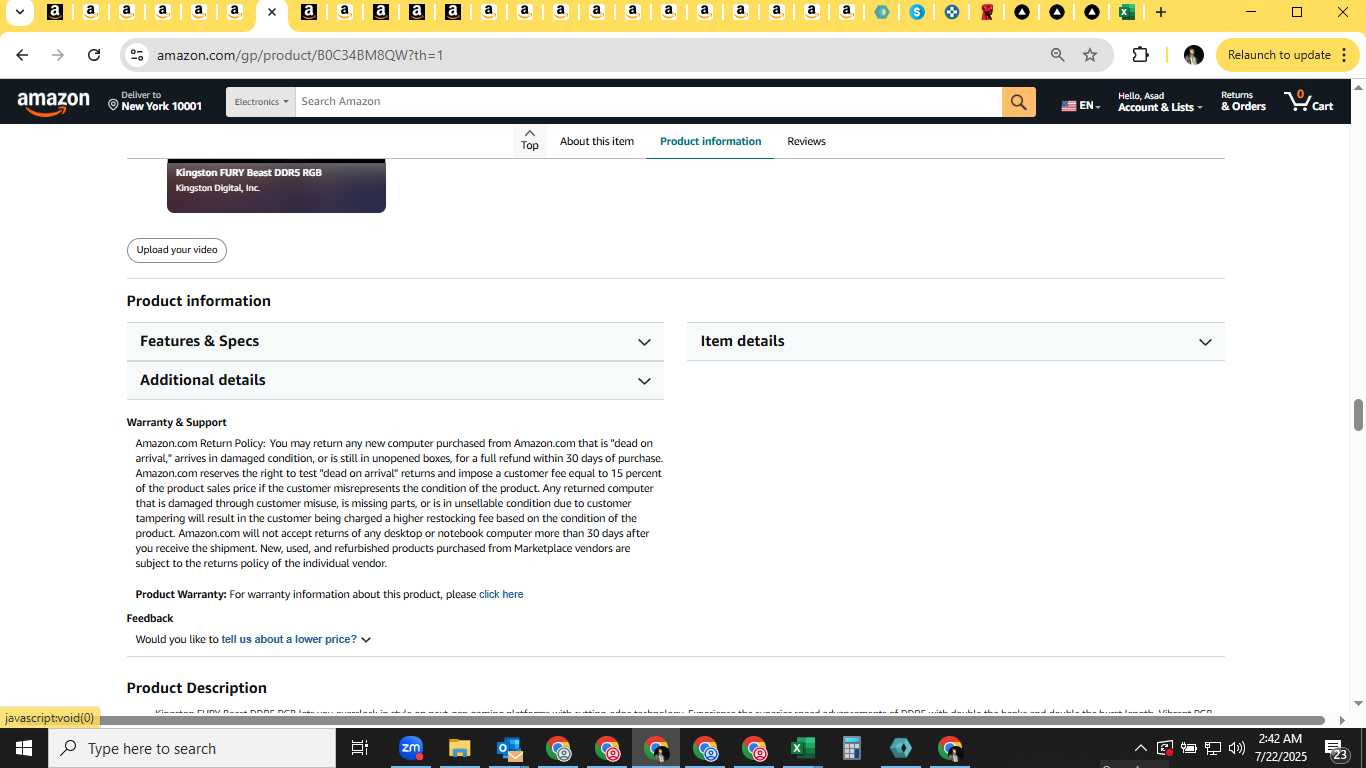The height and width of the screenshot is (768, 1366).
Task: Jump to Top of the page
Action: [529, 140]
